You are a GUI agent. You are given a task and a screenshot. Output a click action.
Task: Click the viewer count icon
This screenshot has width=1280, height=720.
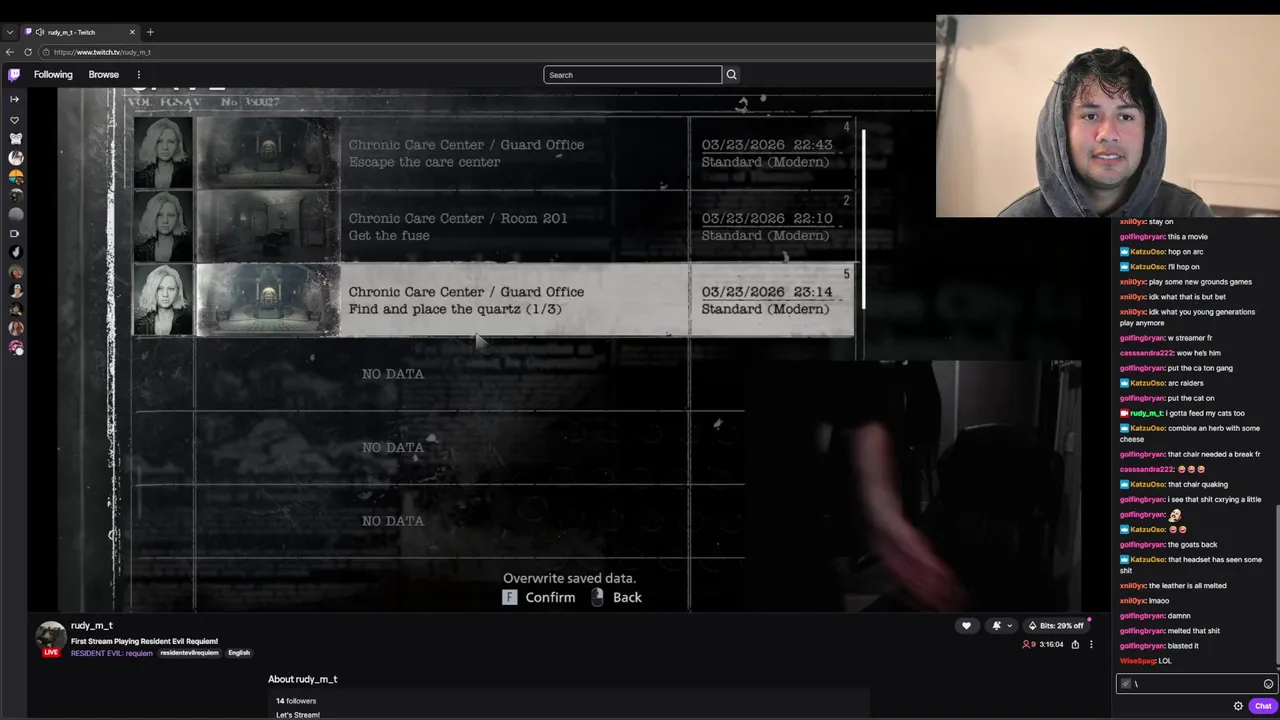tap(1027, 645)
